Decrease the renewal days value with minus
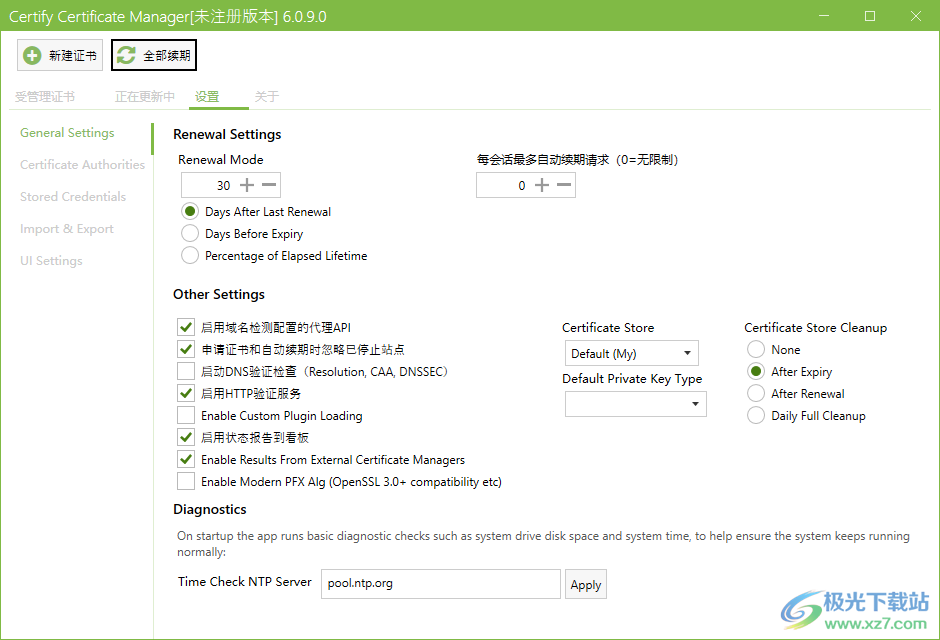940x640 pixels. tap(269, 185)
